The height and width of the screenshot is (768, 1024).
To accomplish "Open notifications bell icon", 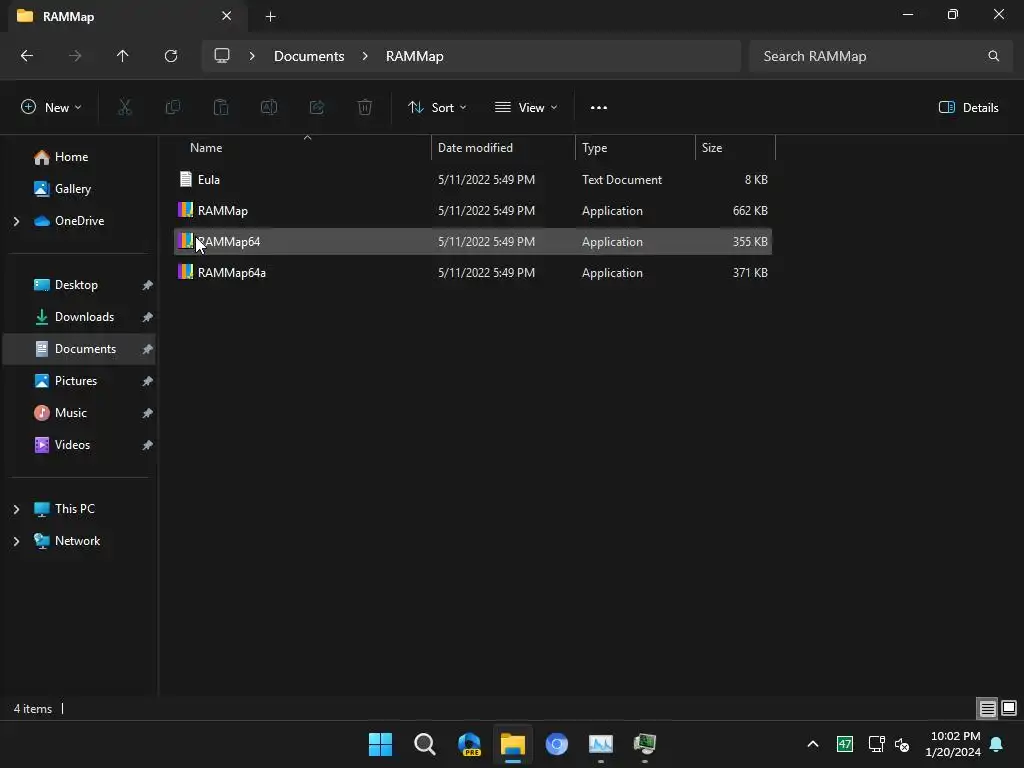I will tap(997, 744).
